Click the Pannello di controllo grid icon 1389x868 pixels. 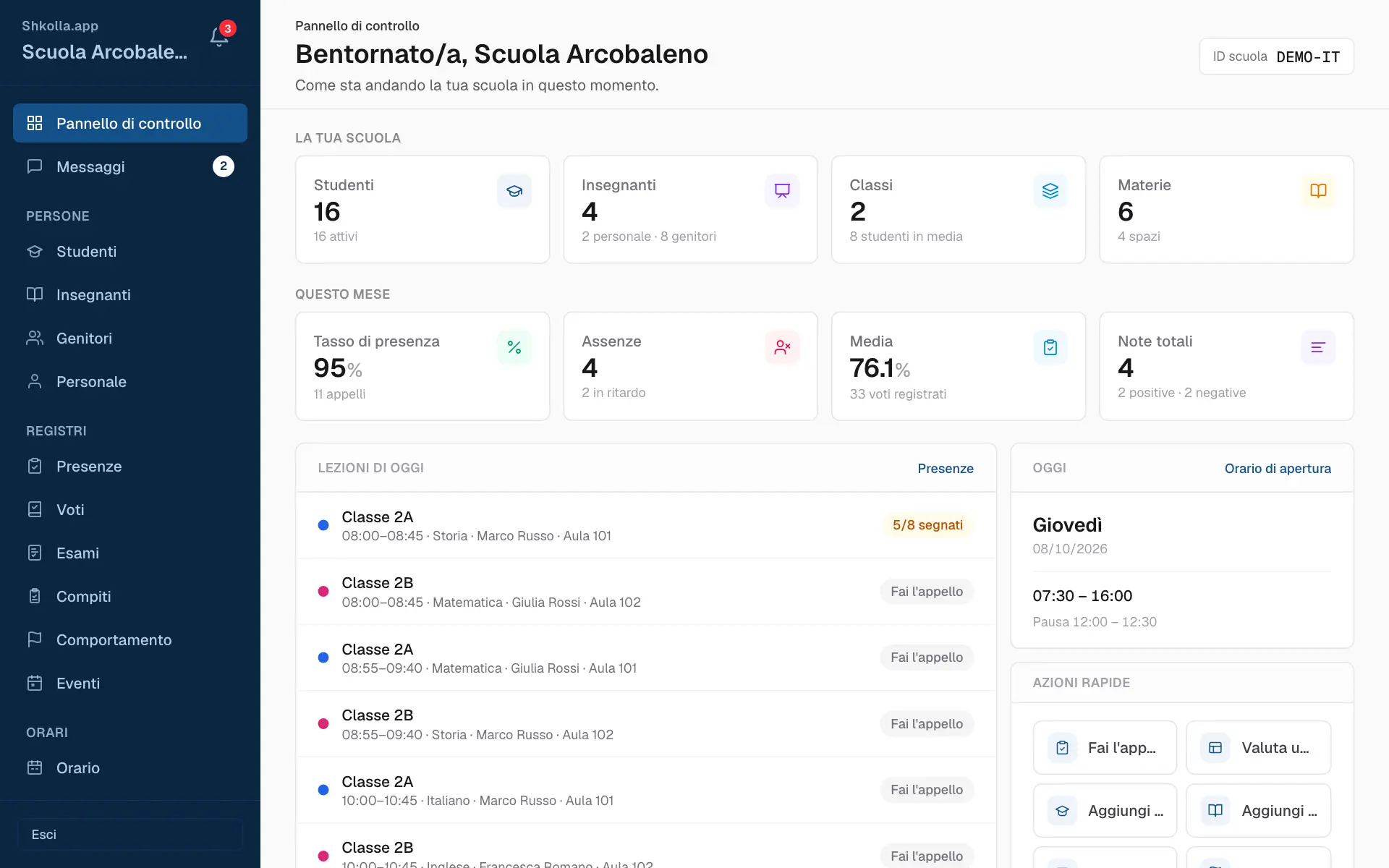[x=35, y=123]
